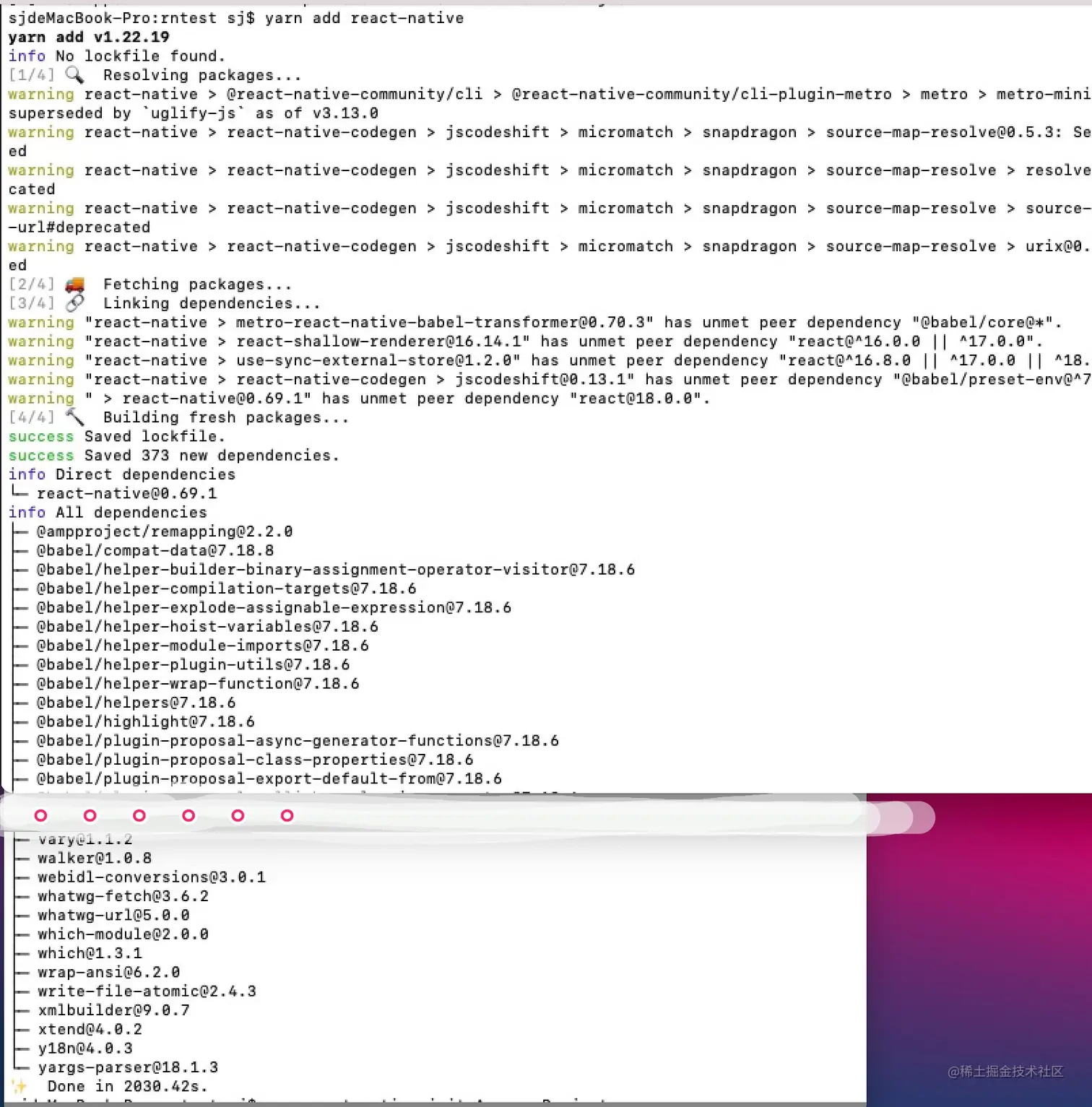Click the wrap-ansi@6.2.0 entry
The height and width of the screenshot is (1107, 1092).
tap(109, 972)
